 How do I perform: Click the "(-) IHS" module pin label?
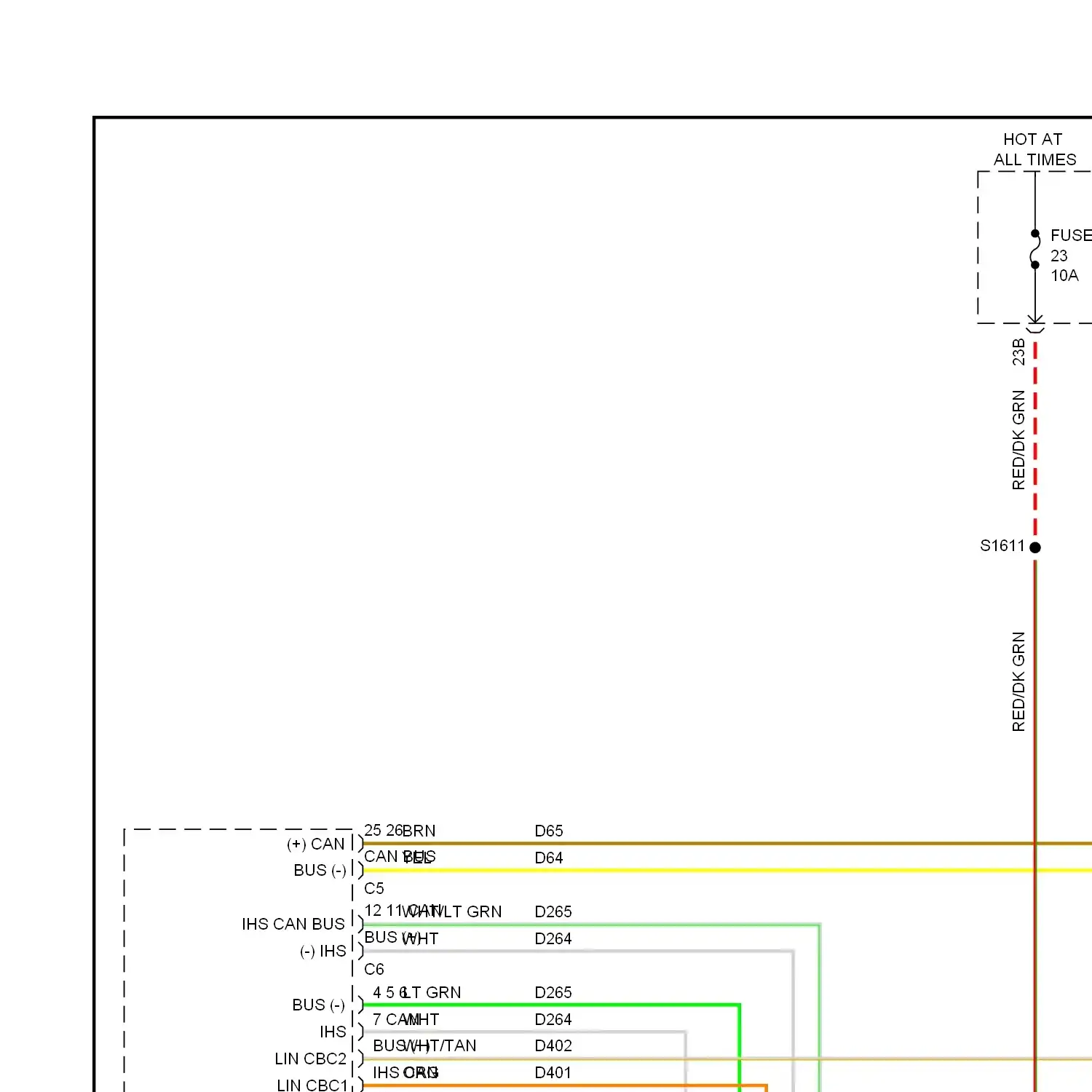coord(323,951)
